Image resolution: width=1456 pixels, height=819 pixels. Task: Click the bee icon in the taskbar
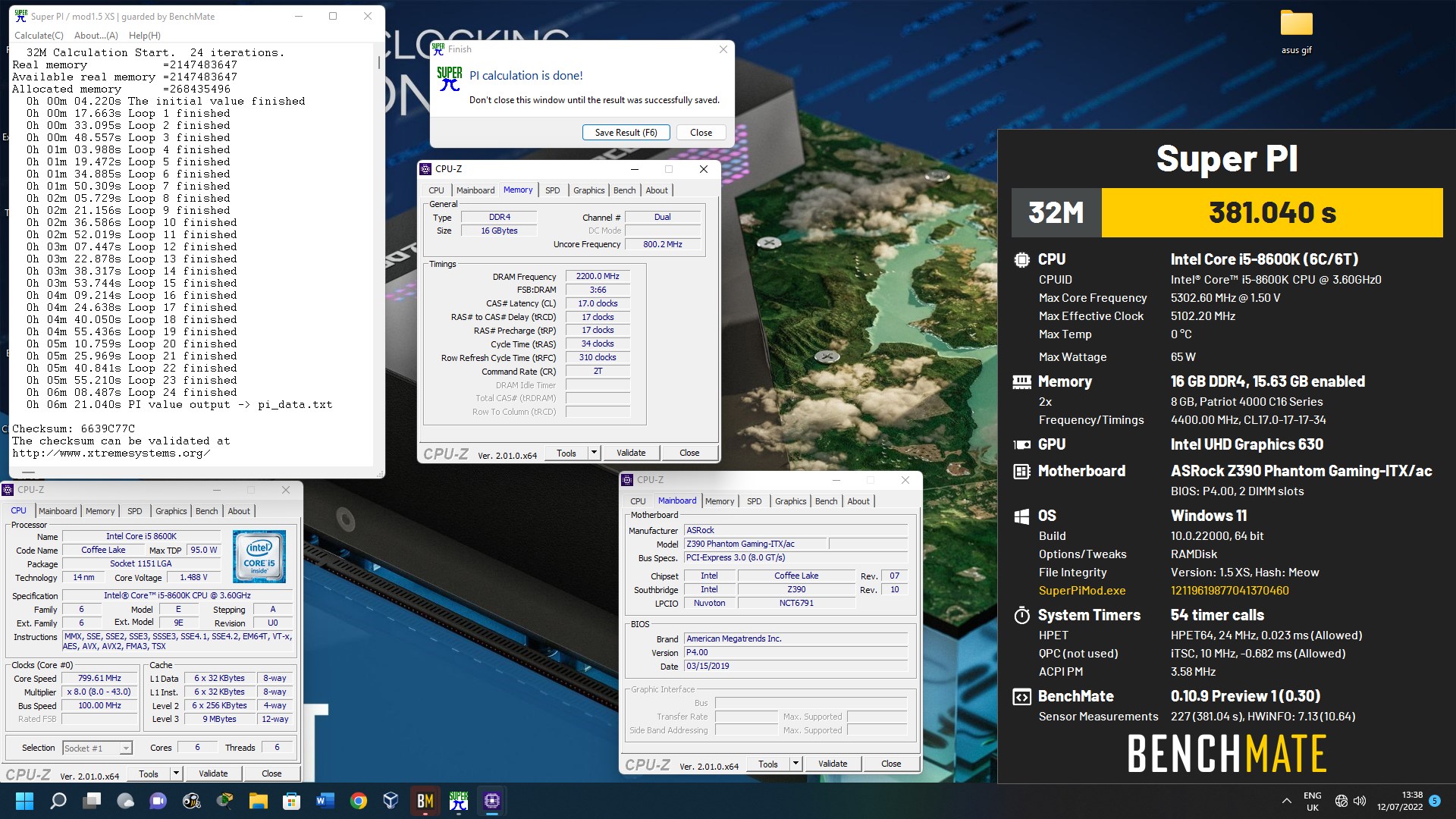coord(192,801)
